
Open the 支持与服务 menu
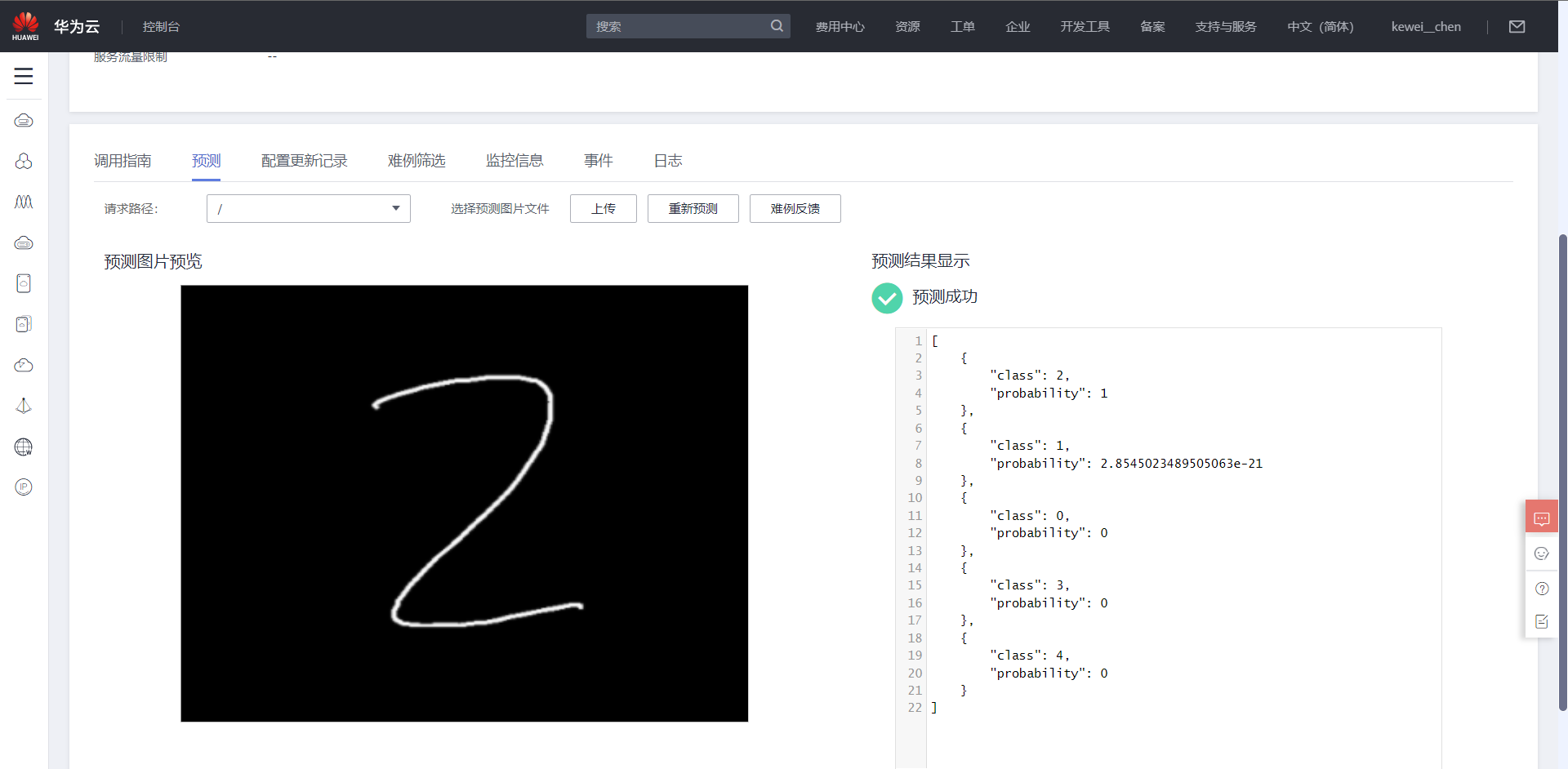pyautogui.click(x=1226, y=26)
